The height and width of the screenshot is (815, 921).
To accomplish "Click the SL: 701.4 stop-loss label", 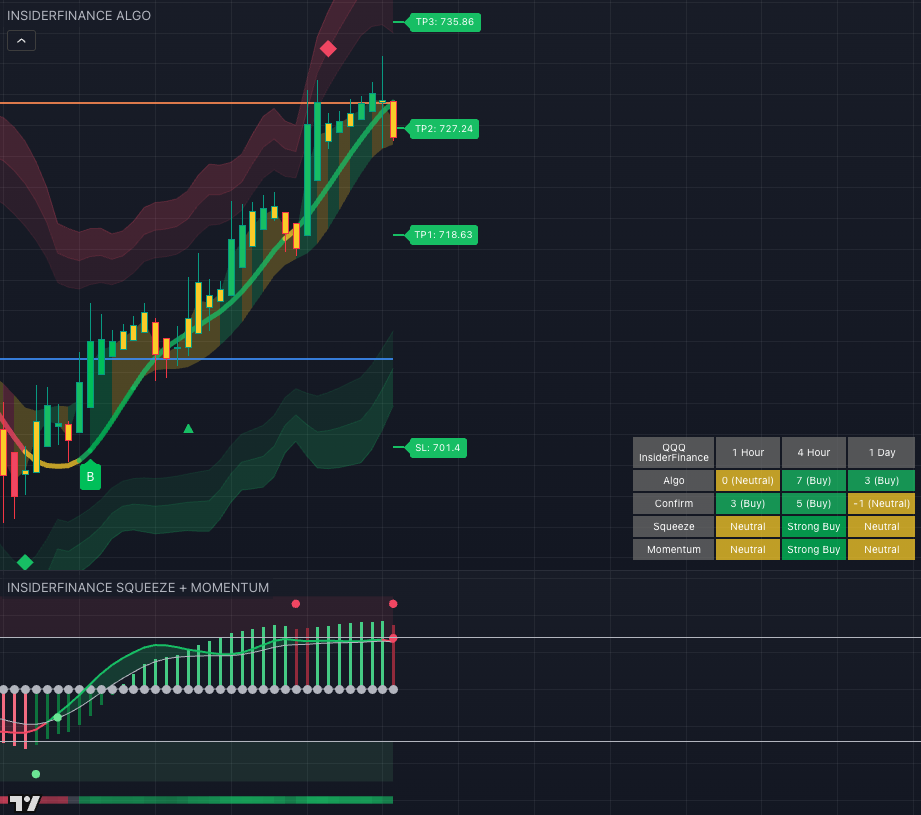I will (x=438, y=447).
